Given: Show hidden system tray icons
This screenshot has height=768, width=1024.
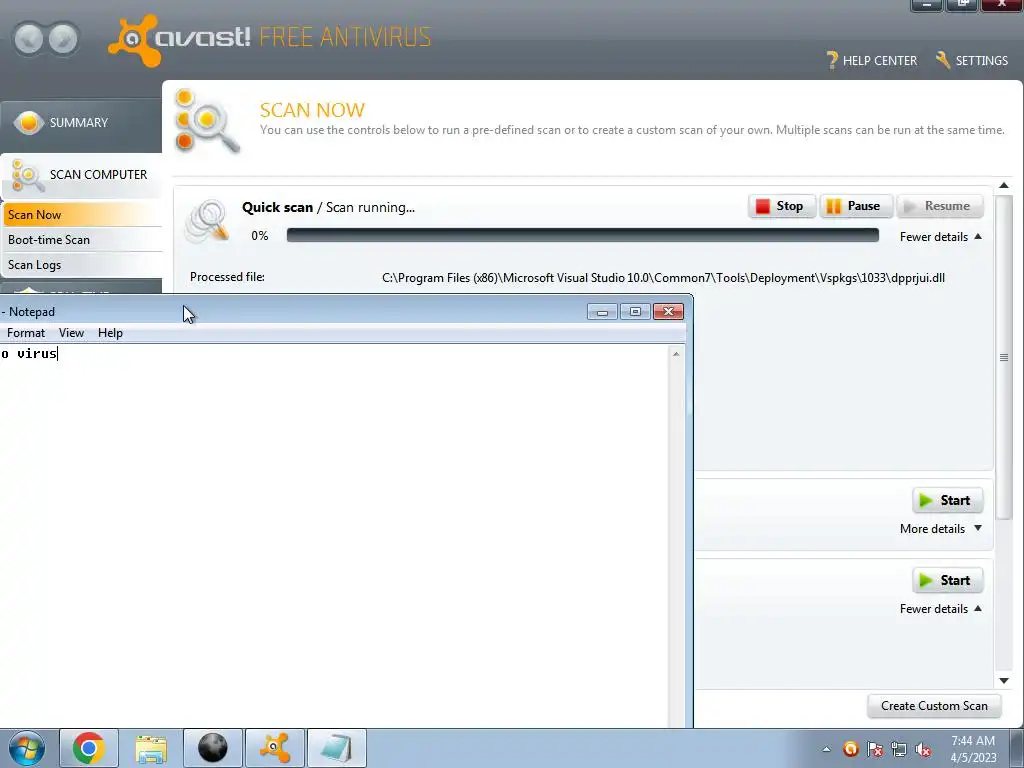Looking at the screenshot, I should (x=827, y=749).
